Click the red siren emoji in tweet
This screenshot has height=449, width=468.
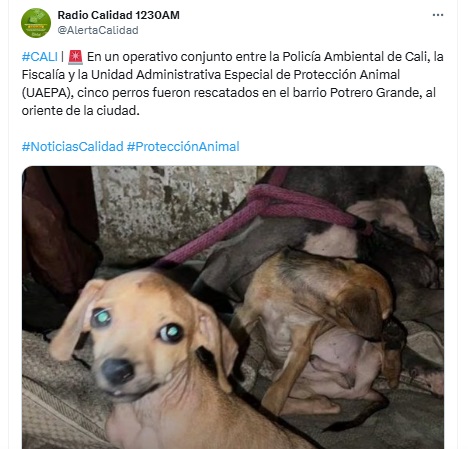tap(75, 57)
